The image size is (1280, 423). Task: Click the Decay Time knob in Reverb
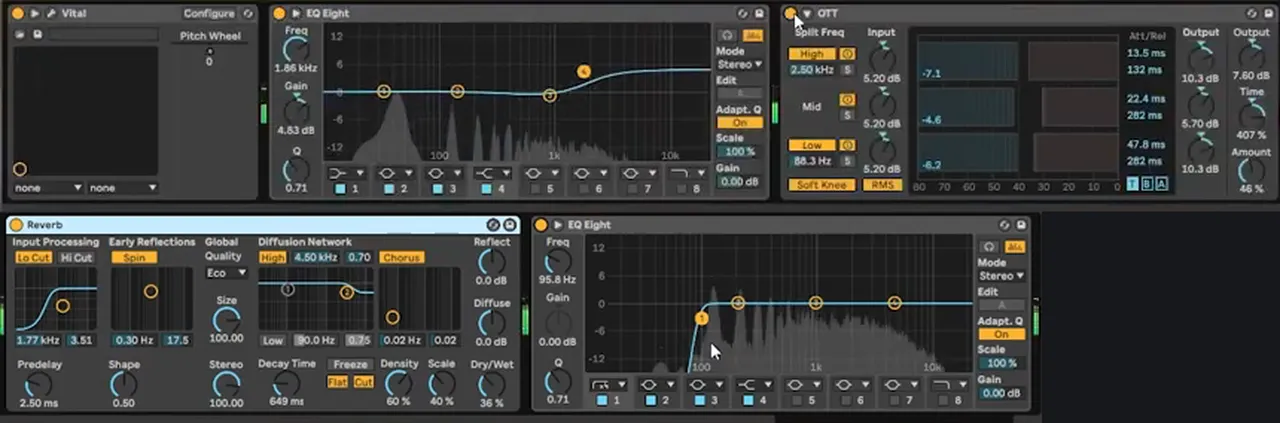pos(286,383)
